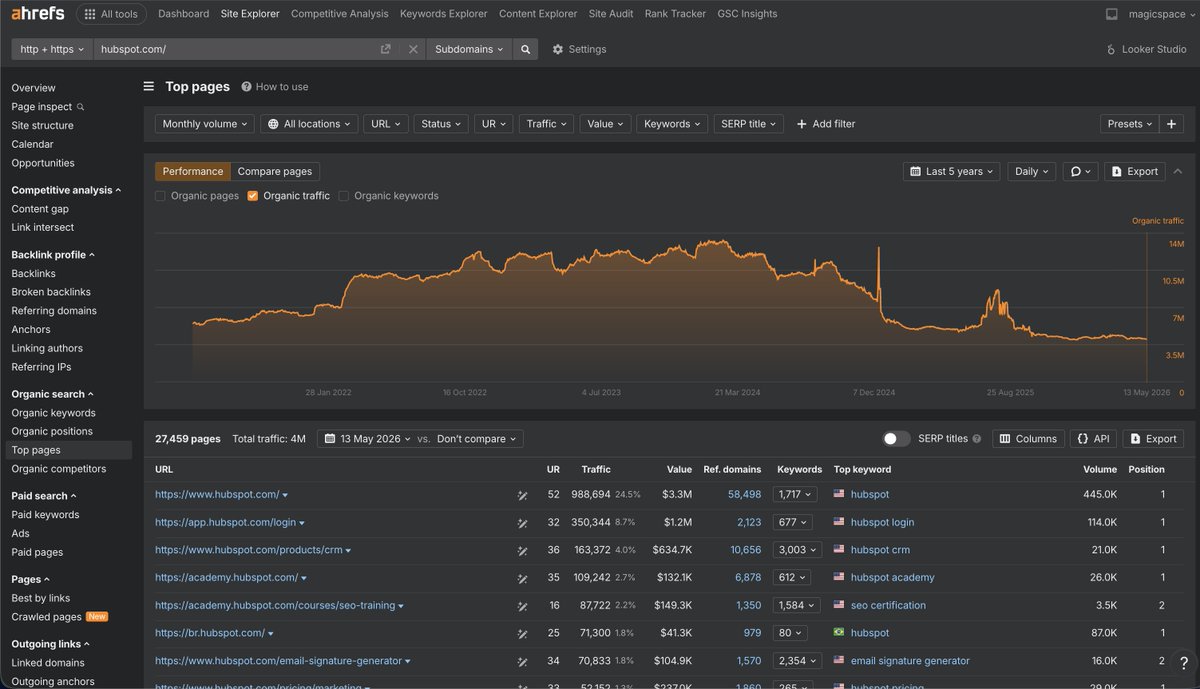Open the Don't compare dropdown
Screen dimensions: 1200x689
click(x=478, y=439)
